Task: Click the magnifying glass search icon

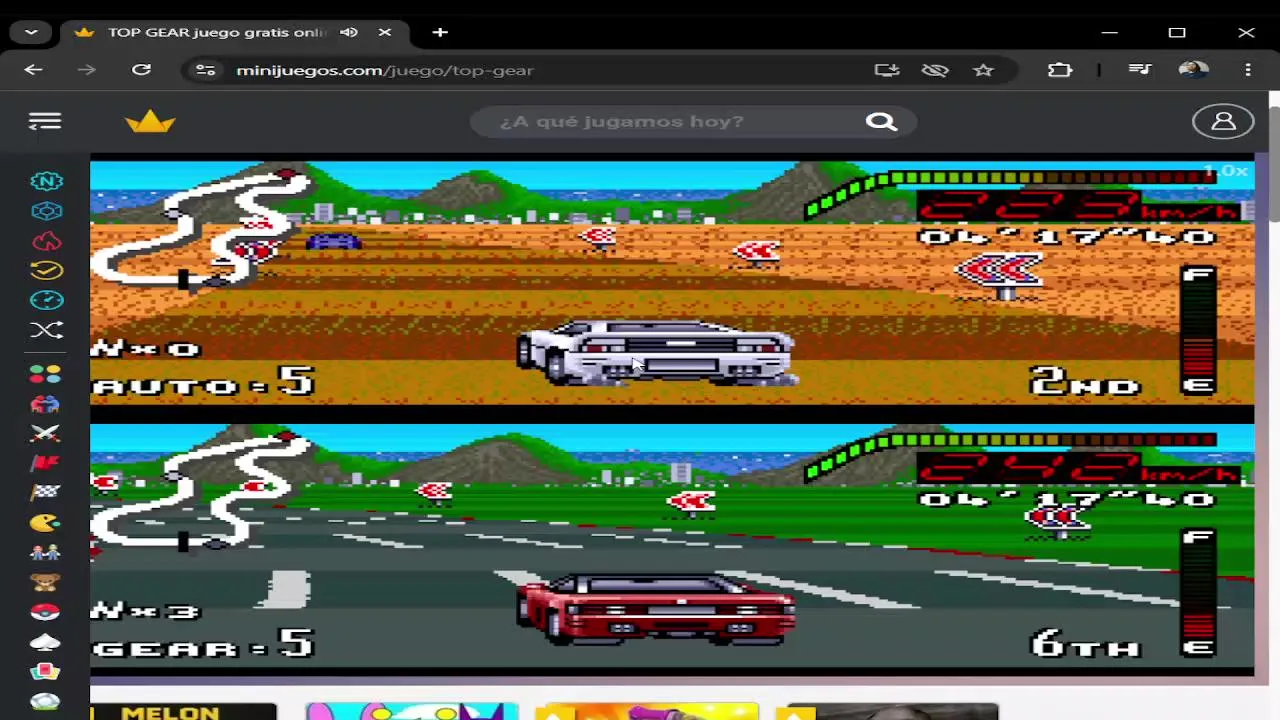Action: tap(881, 121)
